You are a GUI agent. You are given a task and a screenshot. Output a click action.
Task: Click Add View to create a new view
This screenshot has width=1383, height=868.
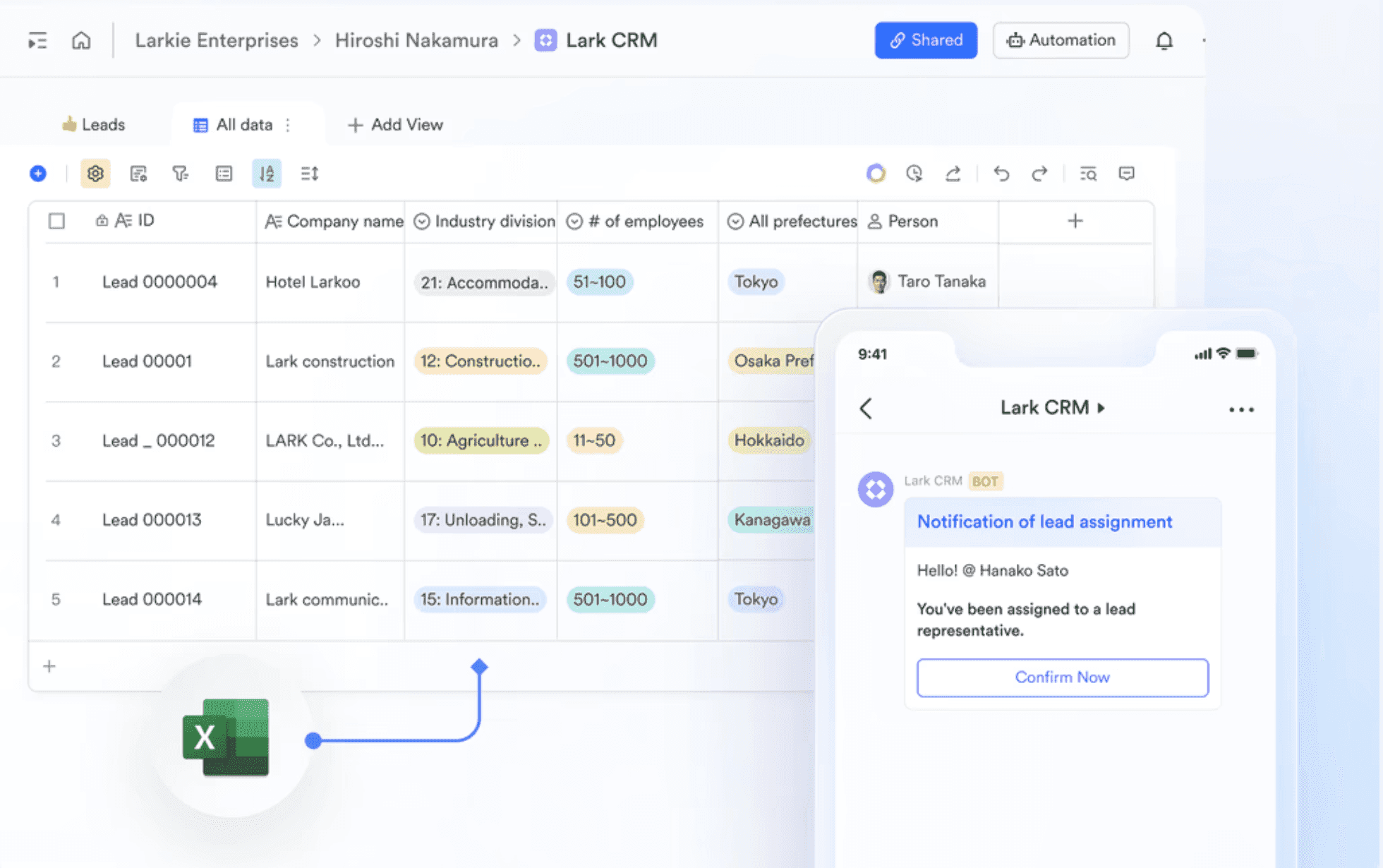[396, 124]
